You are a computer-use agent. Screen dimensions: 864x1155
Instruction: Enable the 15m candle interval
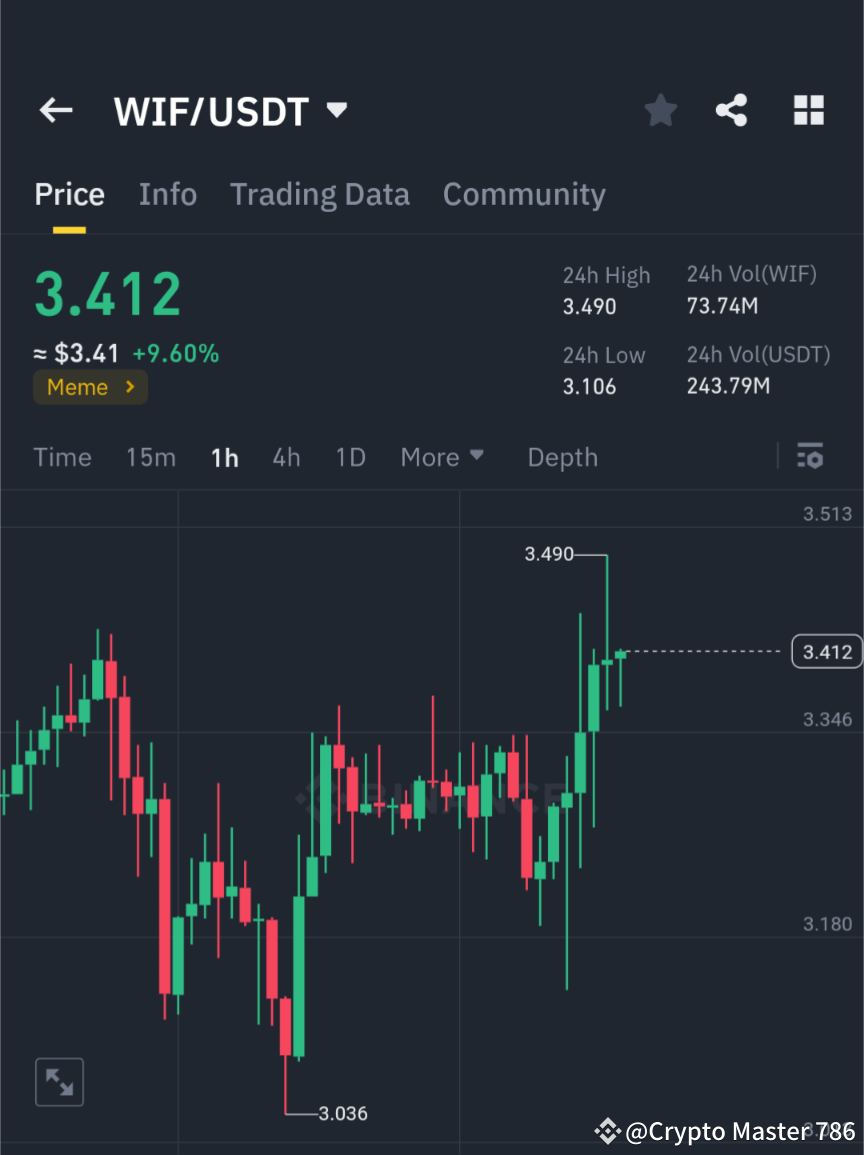(150, 457)
